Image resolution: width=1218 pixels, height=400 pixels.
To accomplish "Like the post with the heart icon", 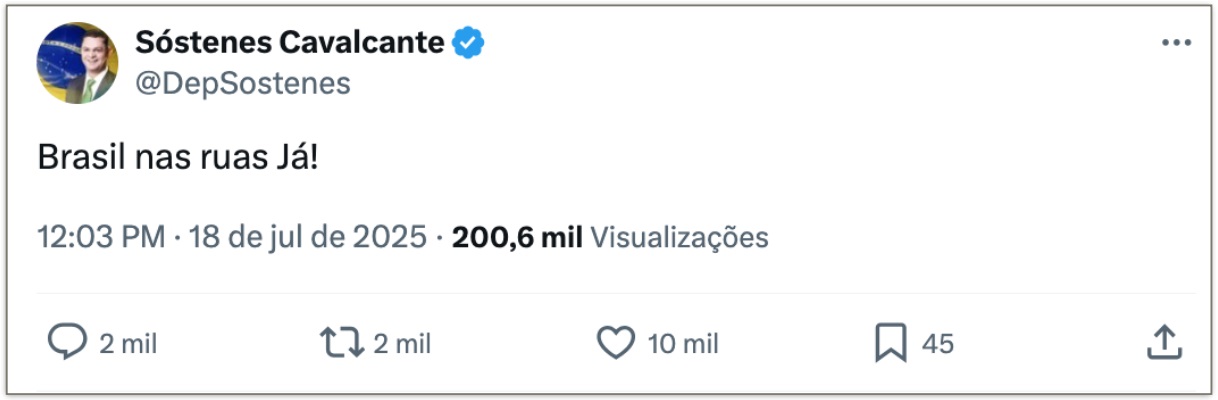I will click(x=616, y=344).
